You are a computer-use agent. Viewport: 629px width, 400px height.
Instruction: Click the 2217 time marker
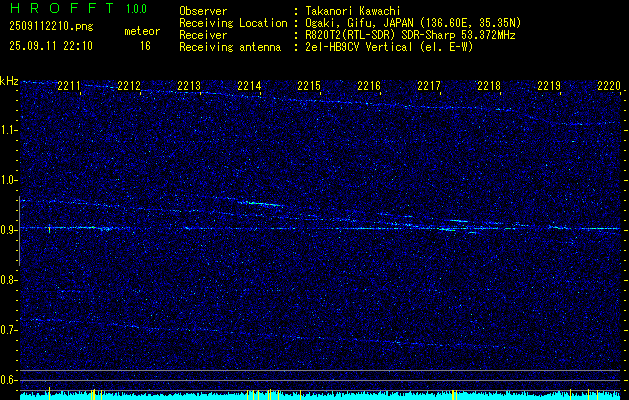[429, 87]
